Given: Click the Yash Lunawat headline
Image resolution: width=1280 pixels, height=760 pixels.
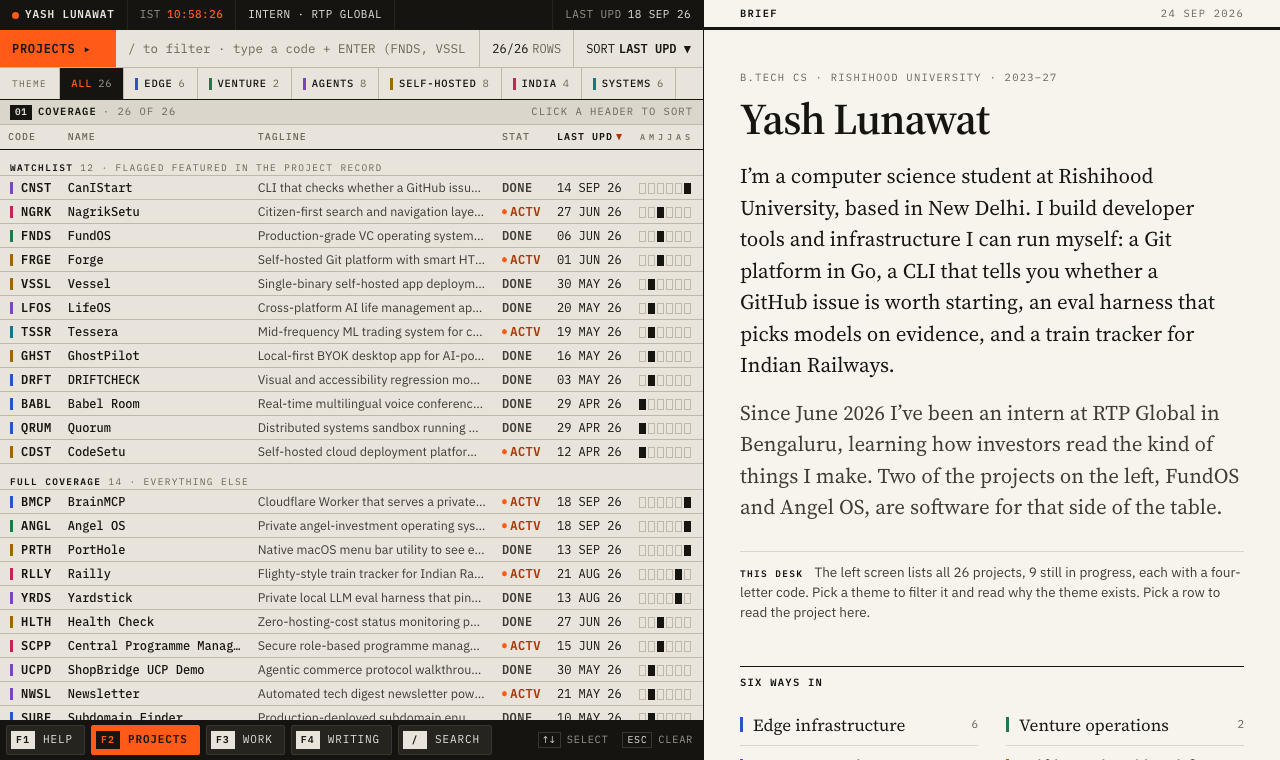Looking at the screenshot, I should [865, 120].
